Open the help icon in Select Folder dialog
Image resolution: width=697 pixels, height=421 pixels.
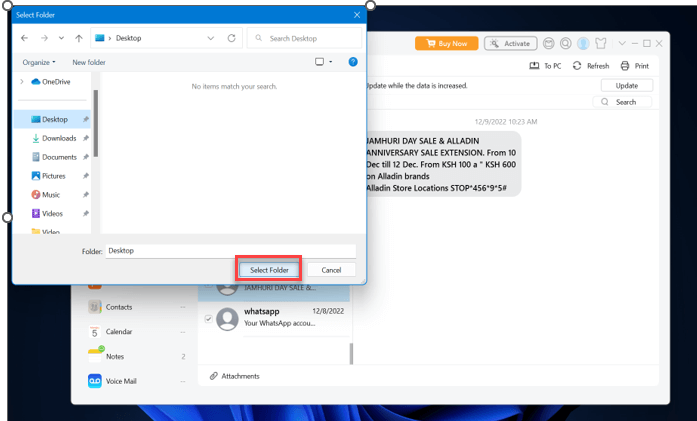pyautogui.click(x=352, y=62)
